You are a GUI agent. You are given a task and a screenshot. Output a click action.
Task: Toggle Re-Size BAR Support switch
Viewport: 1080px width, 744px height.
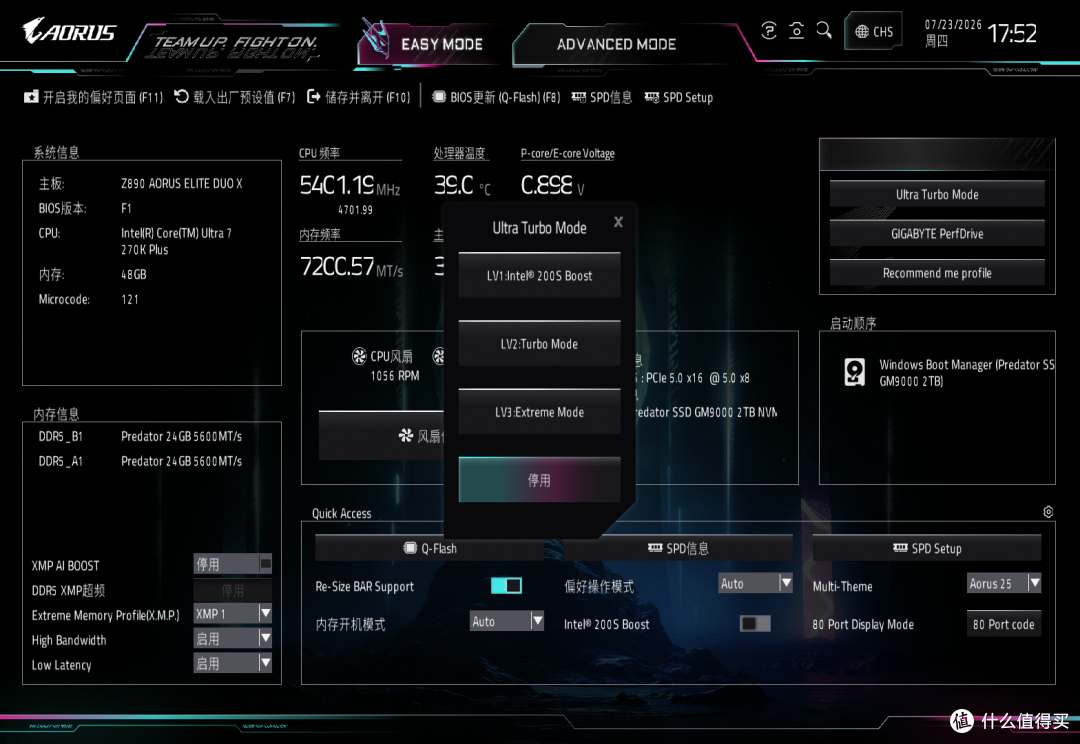[506, 586]
